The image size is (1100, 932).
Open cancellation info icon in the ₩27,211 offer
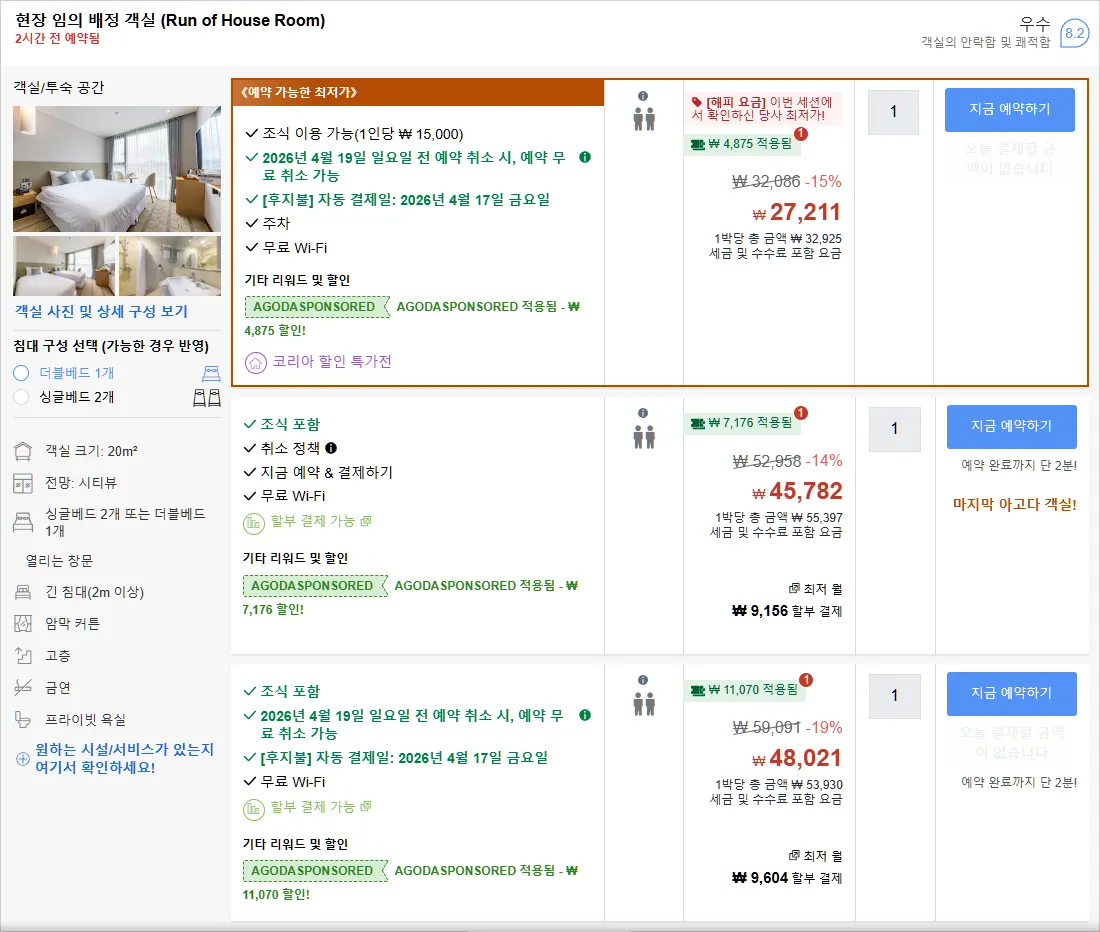point(585,157)
